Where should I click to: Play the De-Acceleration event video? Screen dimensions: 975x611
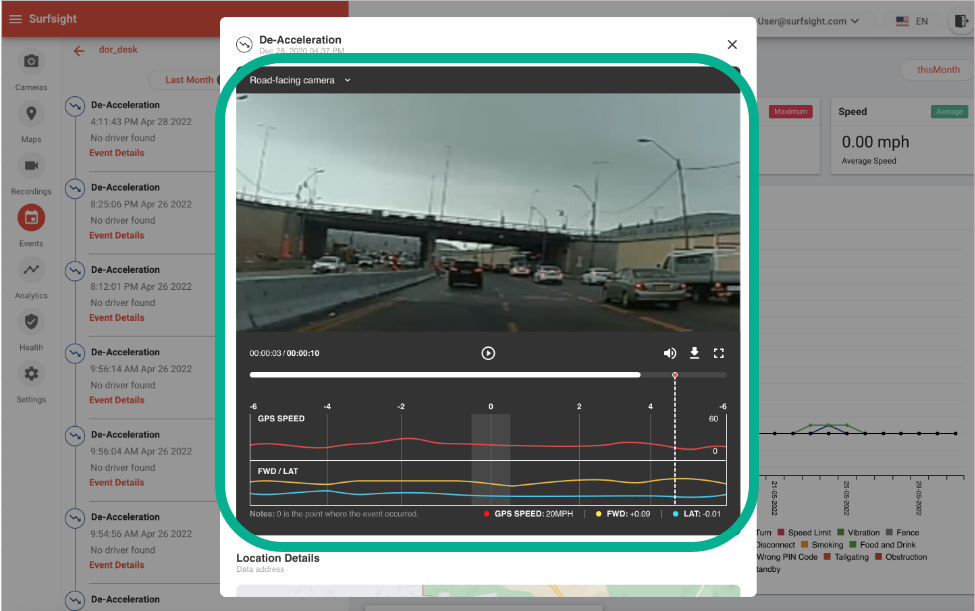[x=488, y=353]
